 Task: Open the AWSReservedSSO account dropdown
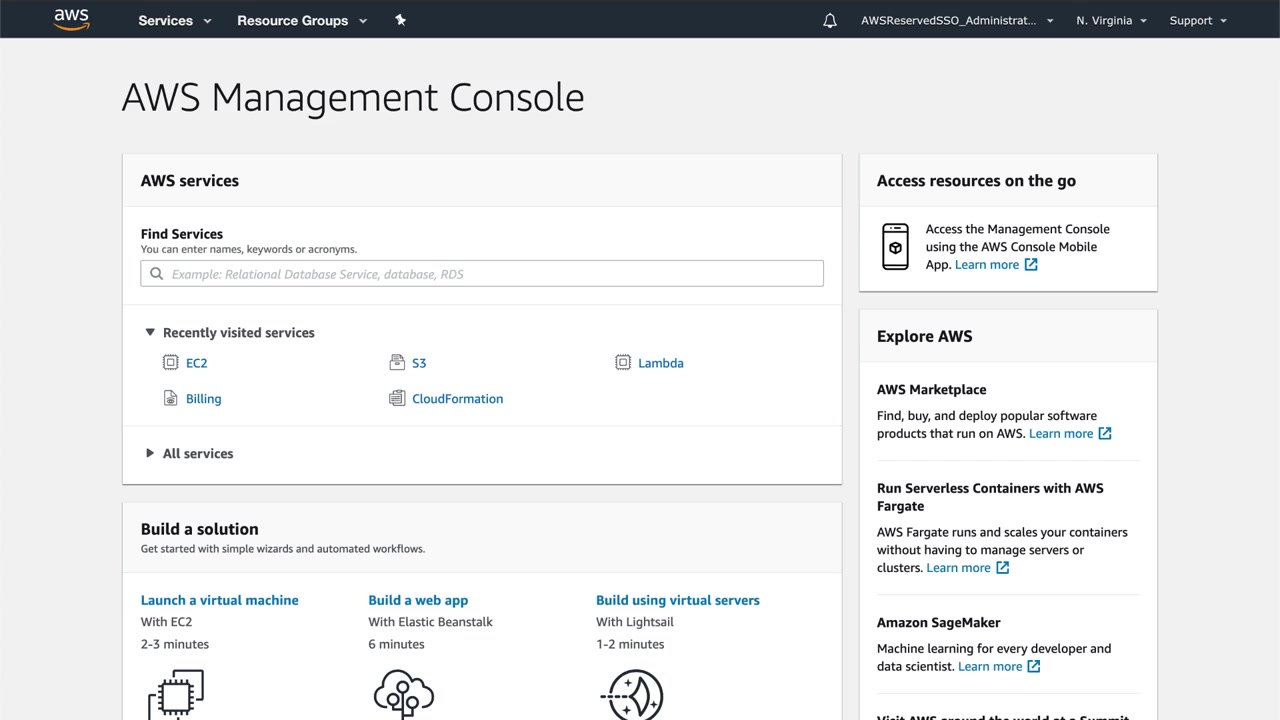coord(957,20)
